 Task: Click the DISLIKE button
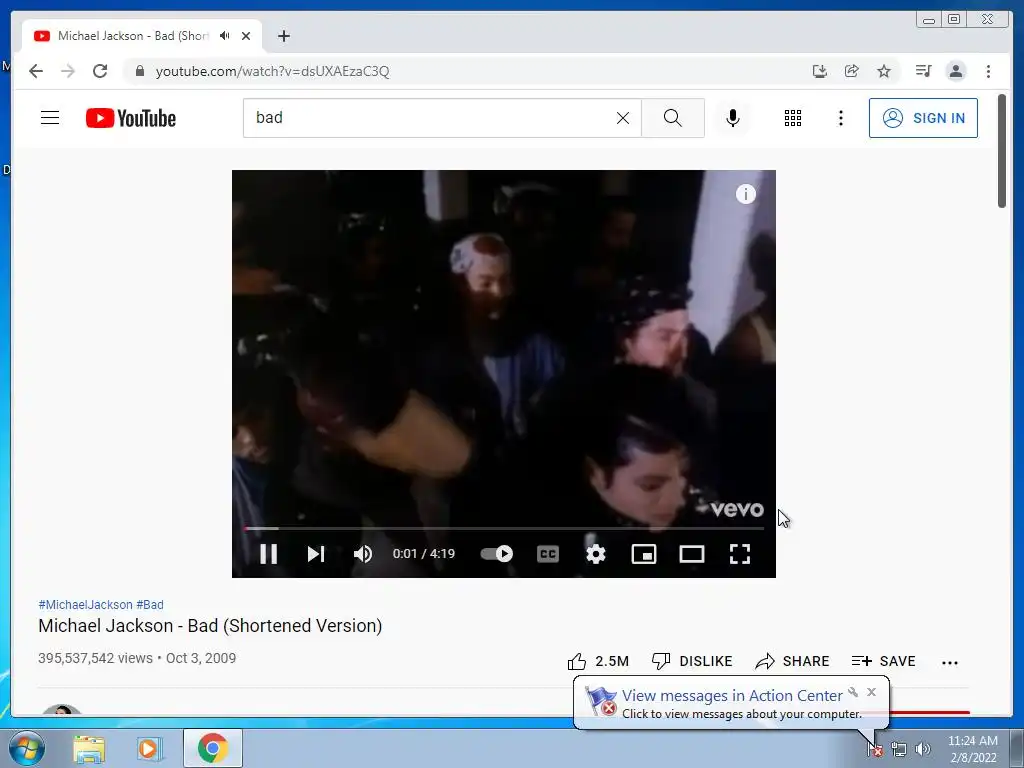pyautogui.click(x=692, y=662)
